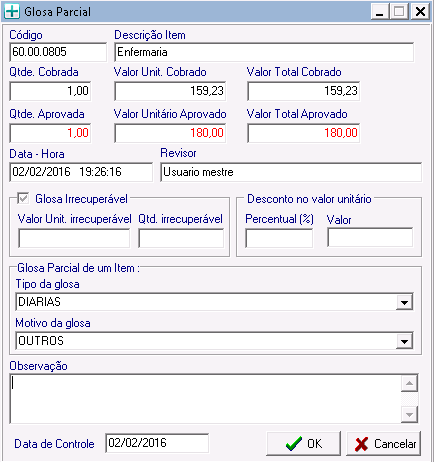Click the red X icon on Cancelar
434x462 pixels.
[361, 444]
